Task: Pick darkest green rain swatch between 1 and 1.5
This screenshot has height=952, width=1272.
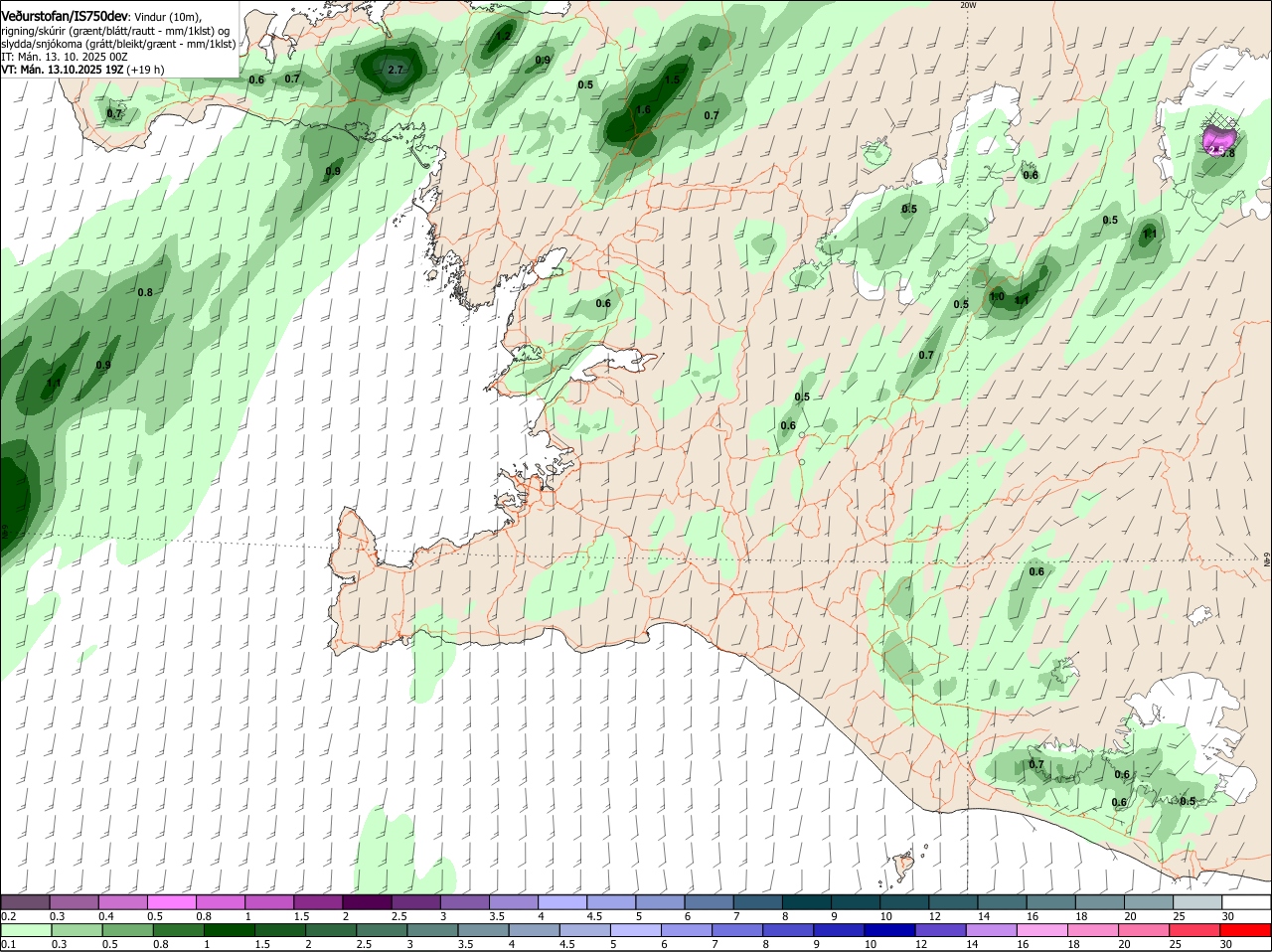Action: (229, 929)
